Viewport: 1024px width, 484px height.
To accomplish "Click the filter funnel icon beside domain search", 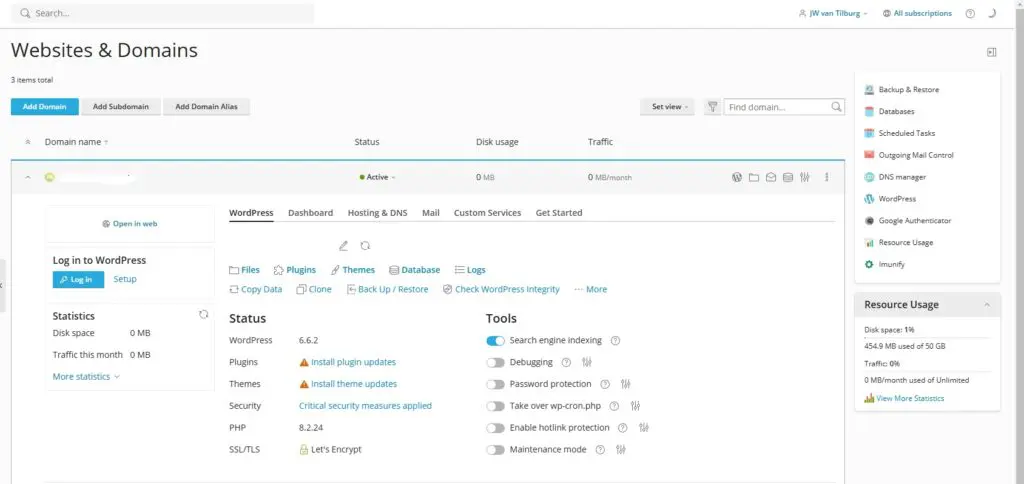I will click(712, 106).
